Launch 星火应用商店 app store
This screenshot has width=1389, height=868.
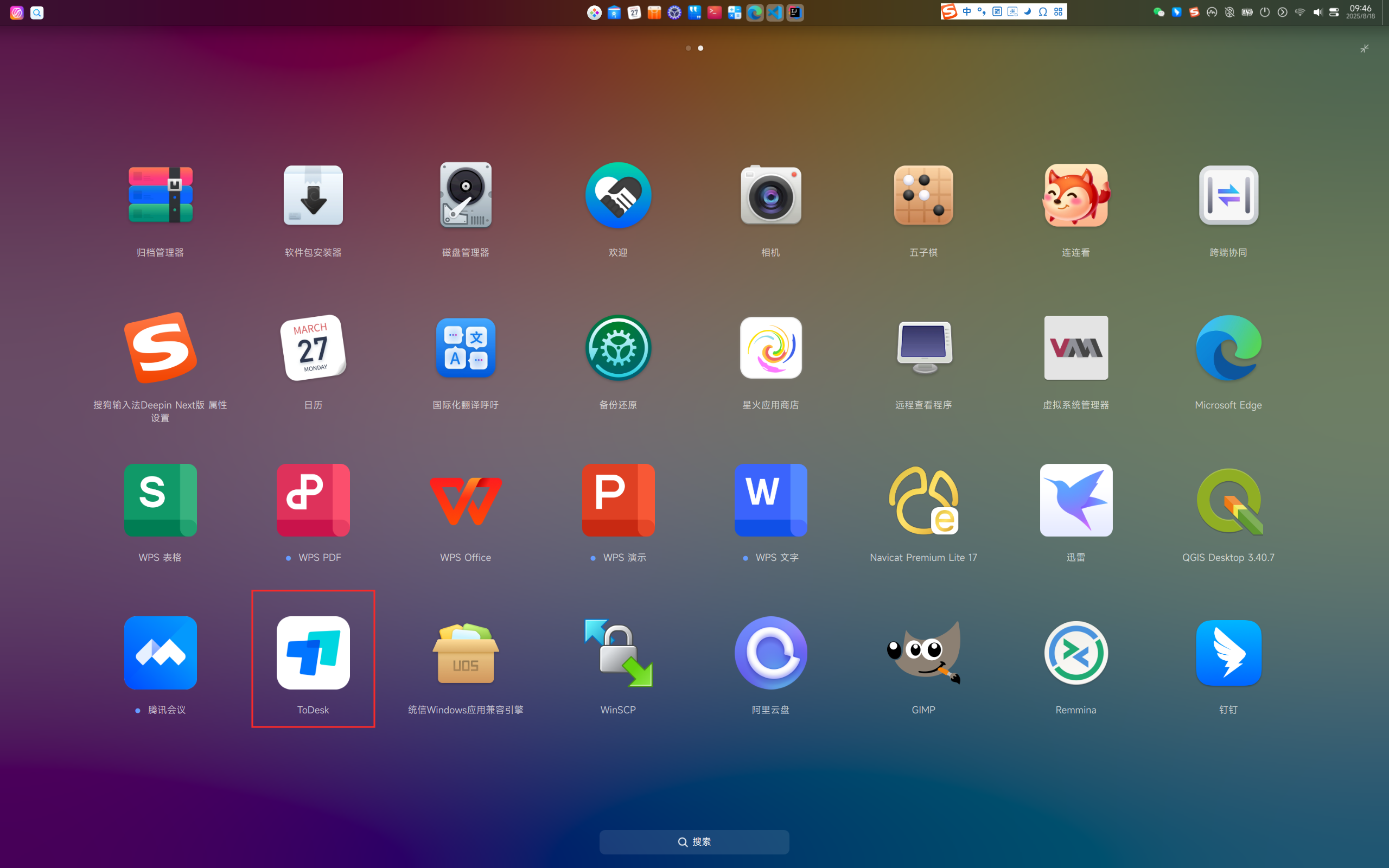(x=770, y=348)
